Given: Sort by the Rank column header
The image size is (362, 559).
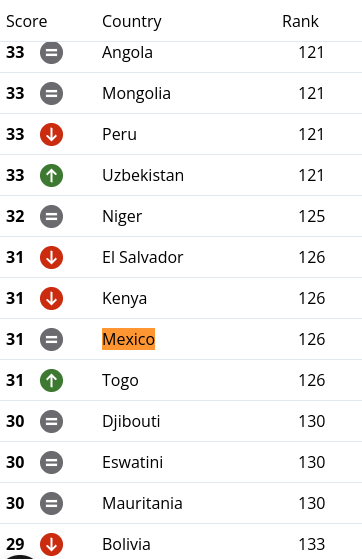Looking at the screenshot, I should click(300, 21).
